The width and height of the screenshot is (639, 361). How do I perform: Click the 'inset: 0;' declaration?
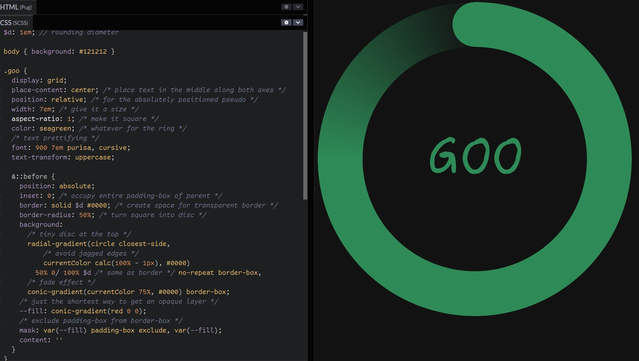tap(37, 196)
